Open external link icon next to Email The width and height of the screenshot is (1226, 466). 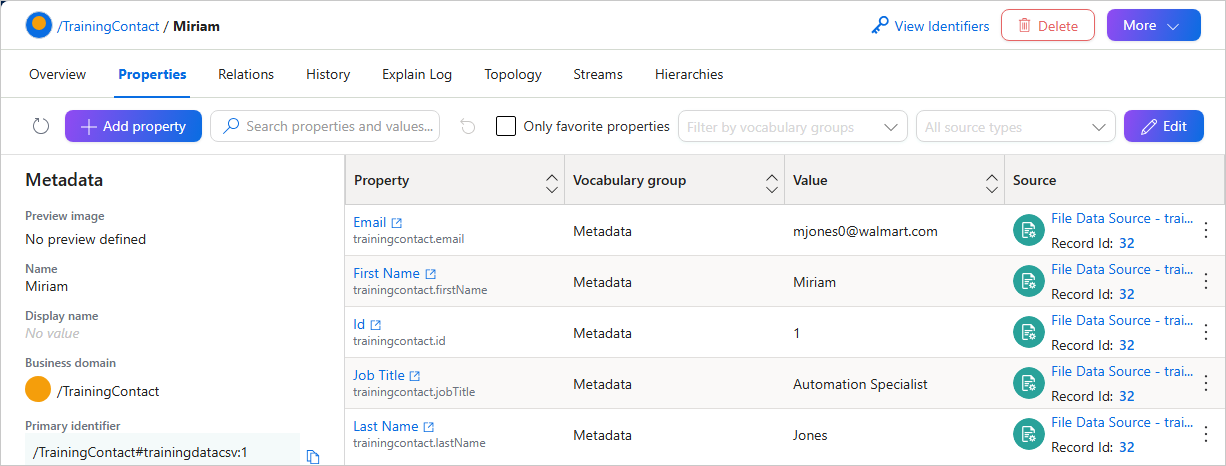click(x=397, y=223)
